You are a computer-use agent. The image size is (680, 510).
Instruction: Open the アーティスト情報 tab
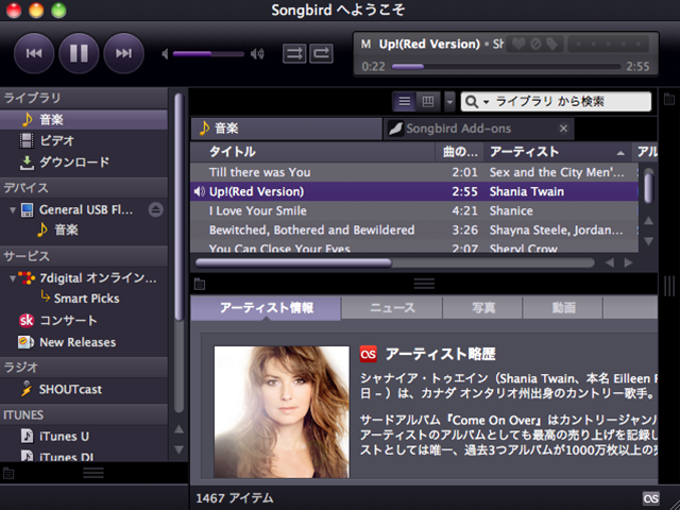tap(266, 308)
